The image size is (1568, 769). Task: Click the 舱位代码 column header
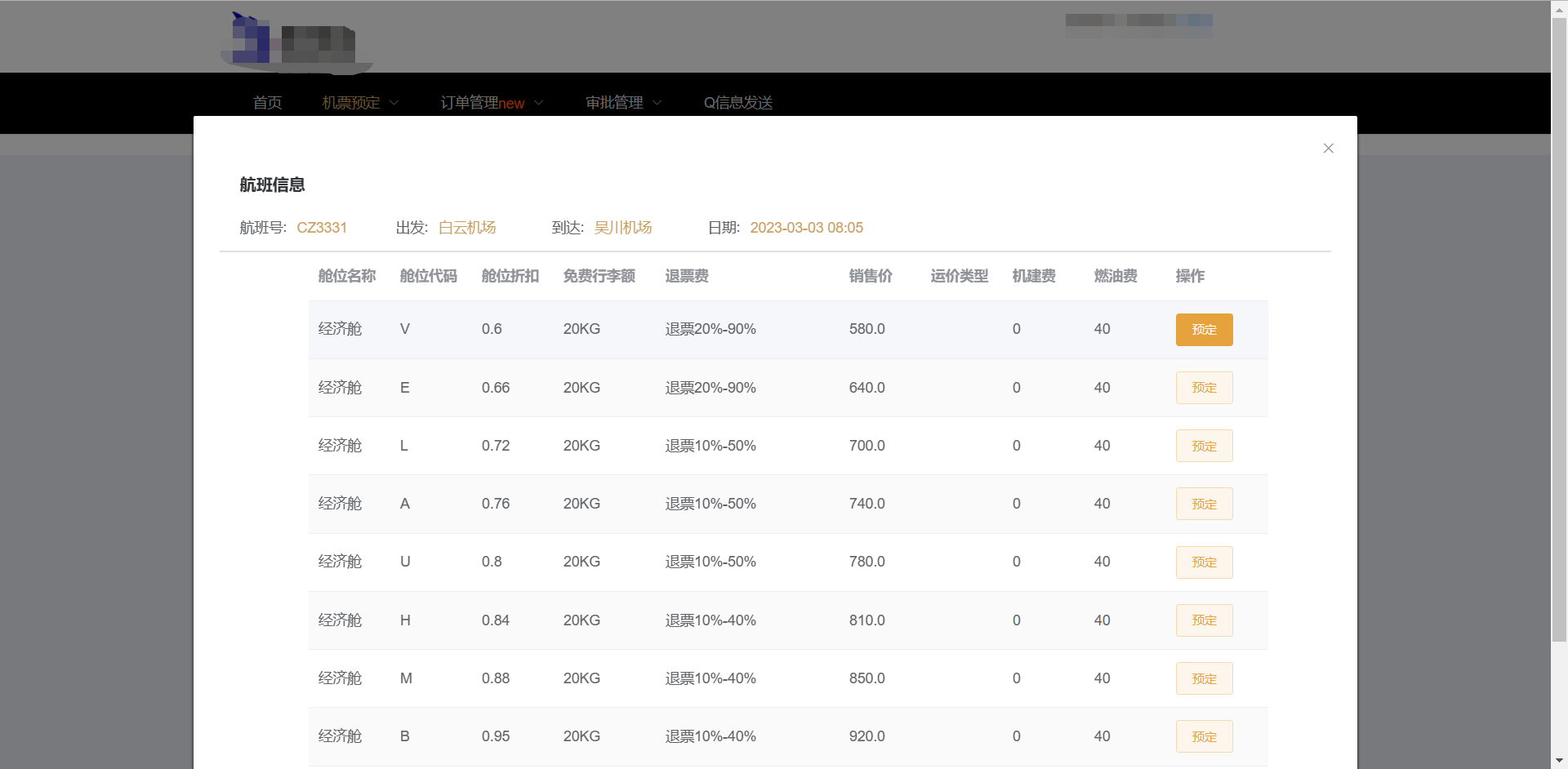(x=429, y=276)
